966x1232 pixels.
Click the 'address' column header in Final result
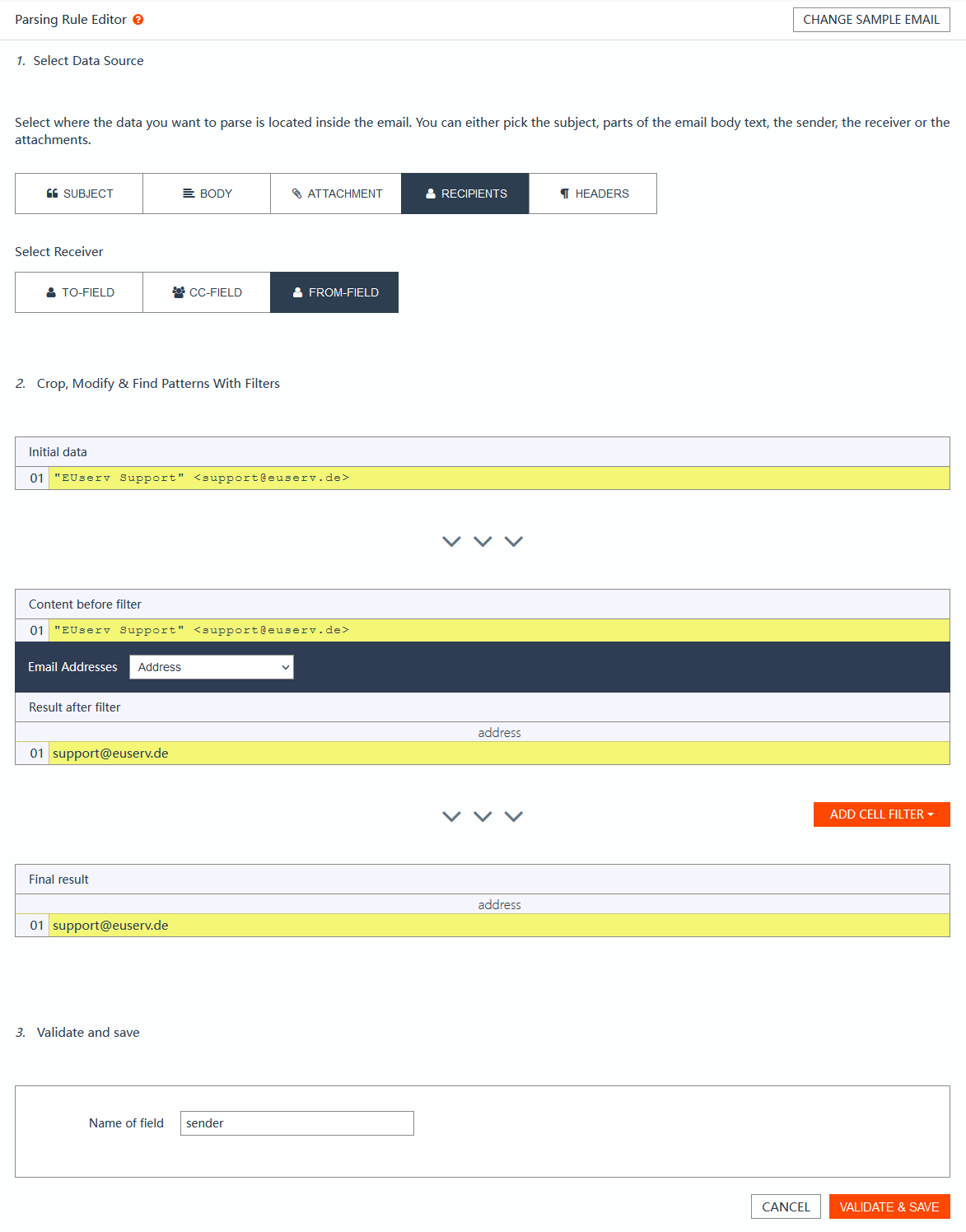(499, 904)
